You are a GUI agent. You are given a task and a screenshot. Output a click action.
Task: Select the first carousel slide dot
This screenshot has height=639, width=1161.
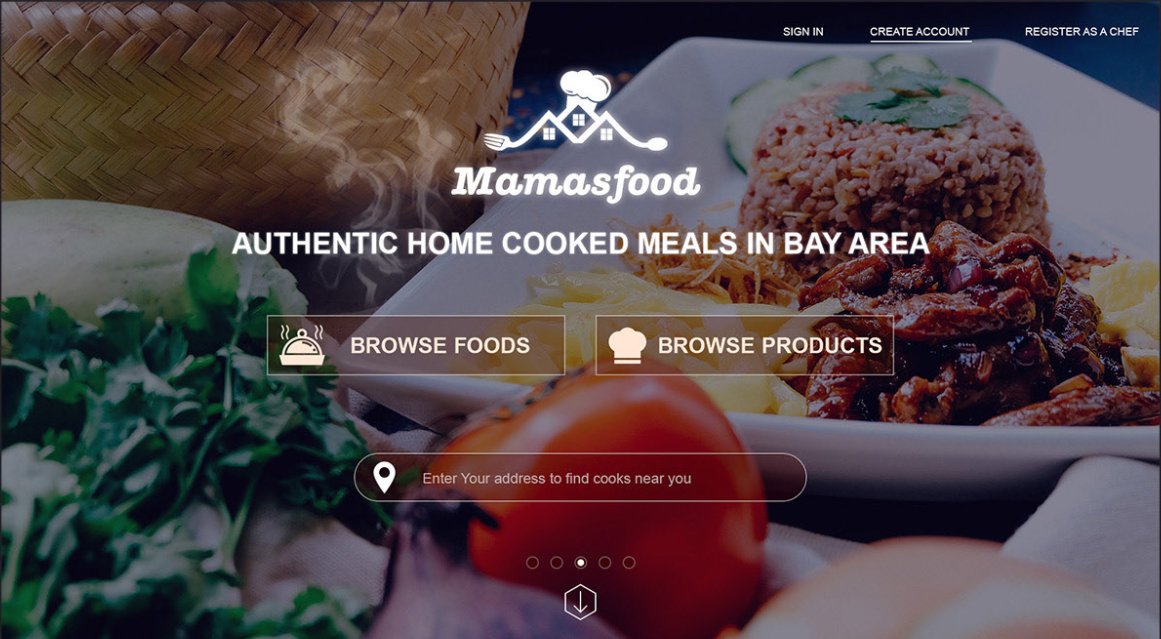point(532,563)
